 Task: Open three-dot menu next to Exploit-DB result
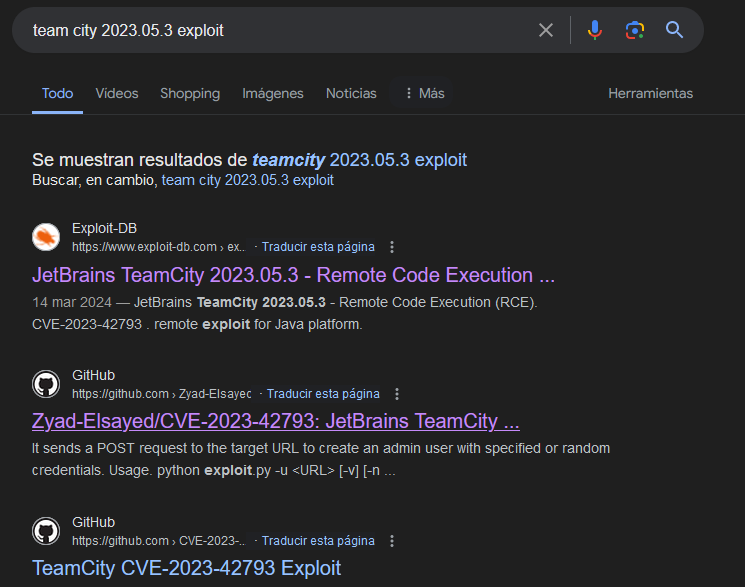(392, 247)
